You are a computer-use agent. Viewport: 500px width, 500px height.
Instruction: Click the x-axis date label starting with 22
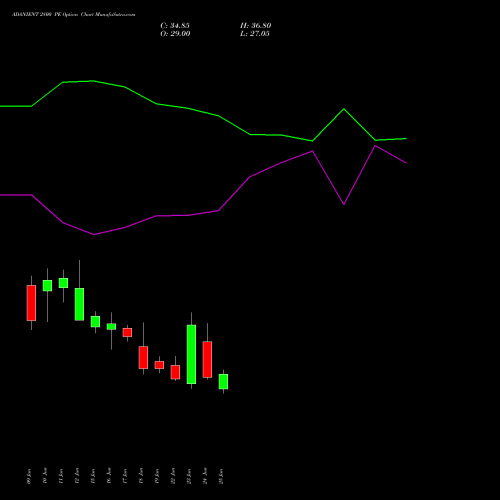[x=173, y=476]
